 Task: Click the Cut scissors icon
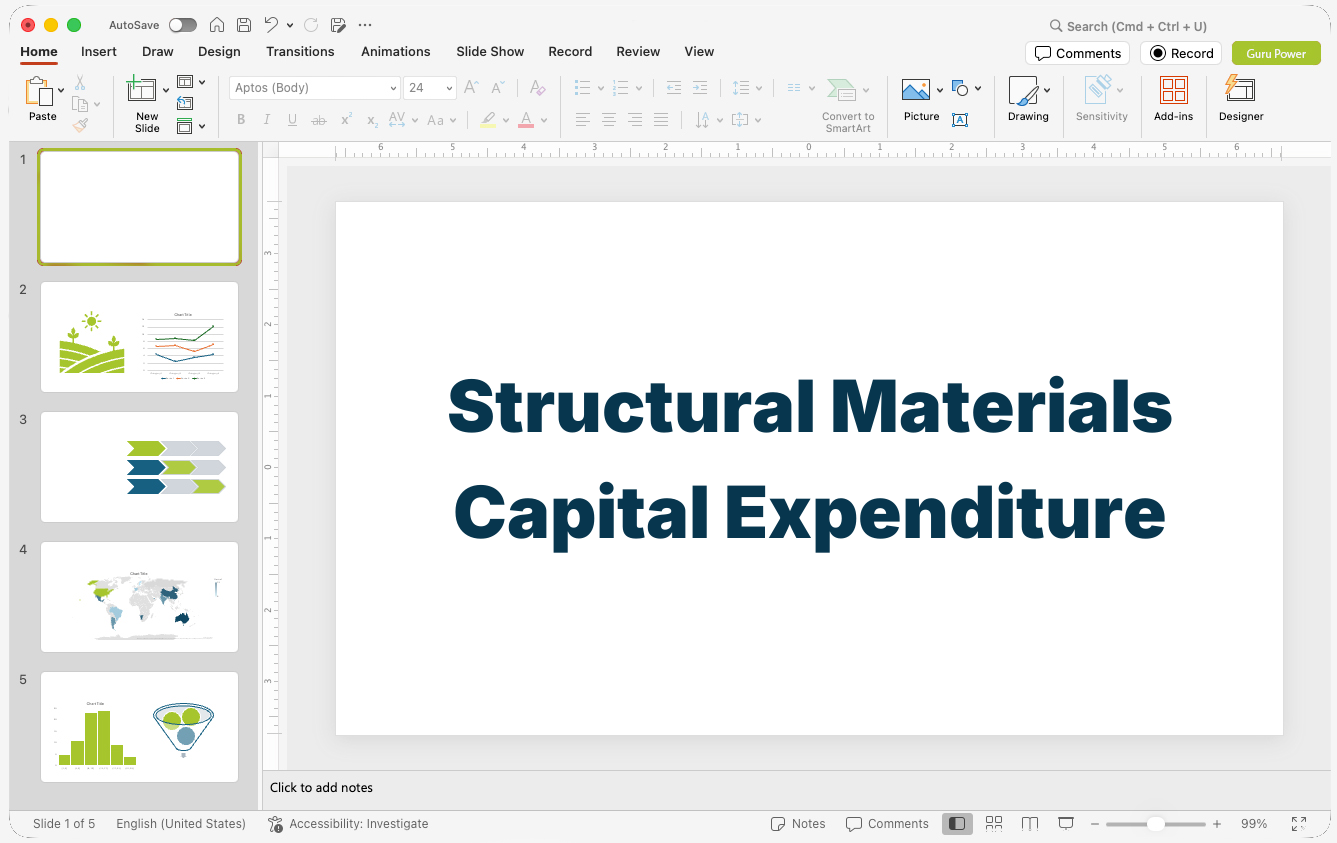coord(80,83)
